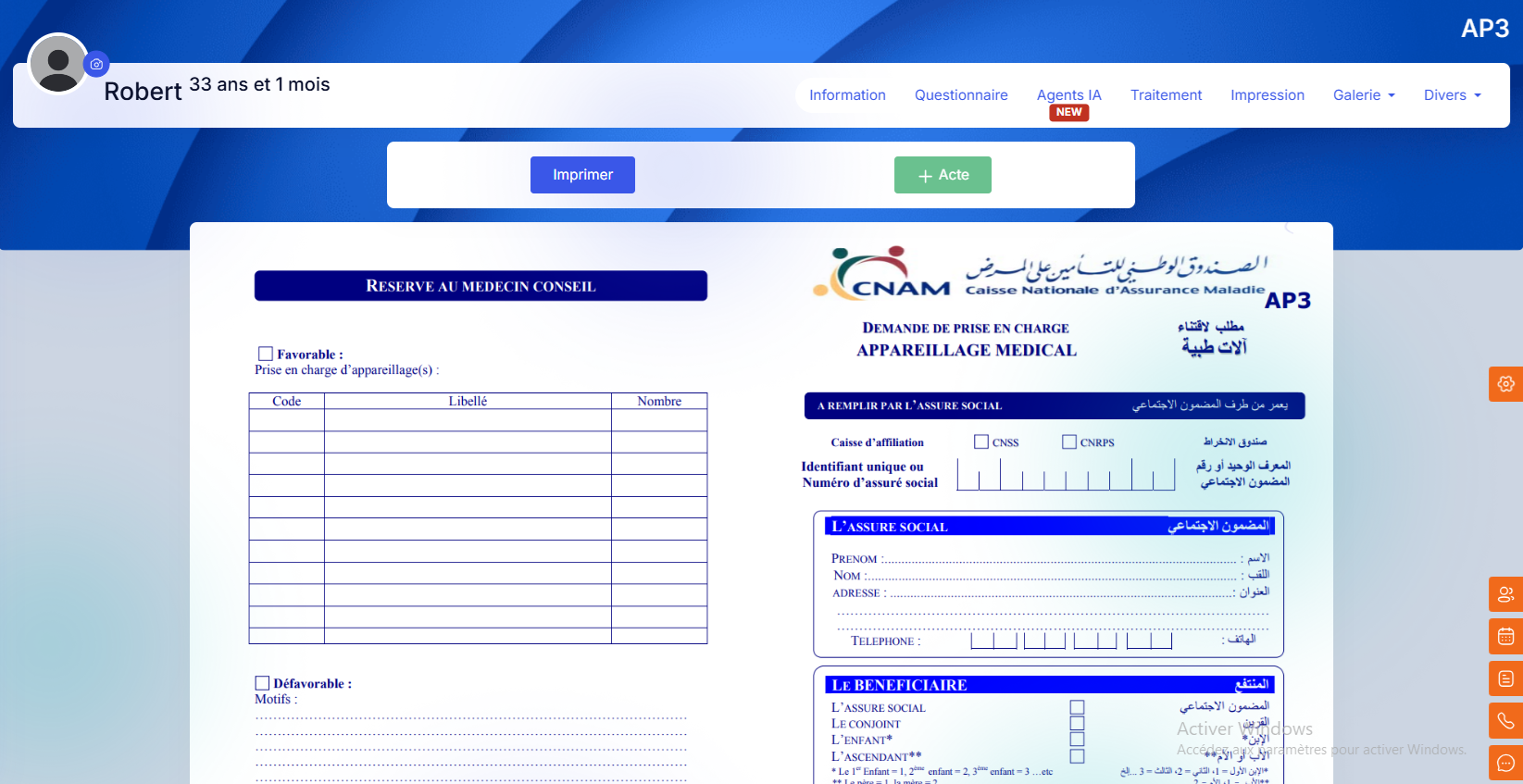Open the patients list users icon
1523x784 pixels.
click(x=1505, y=594)
